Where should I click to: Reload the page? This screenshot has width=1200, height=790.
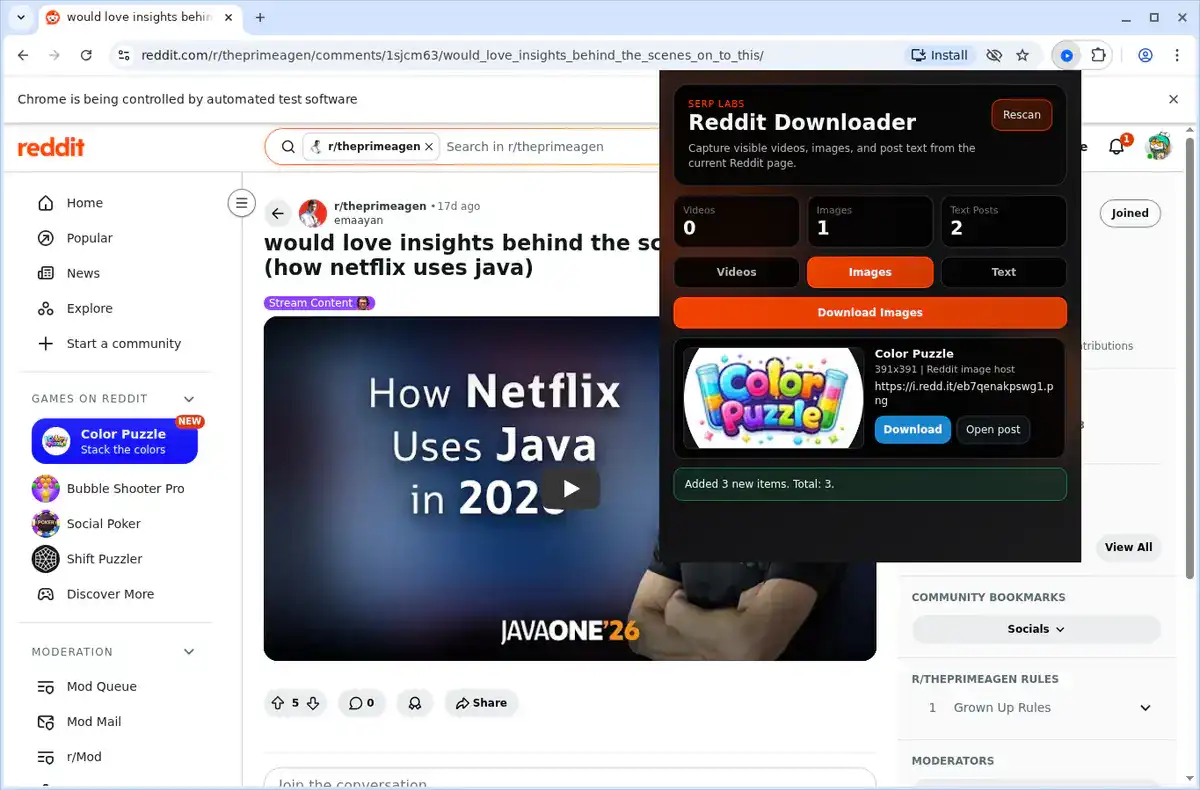[86, 56]
